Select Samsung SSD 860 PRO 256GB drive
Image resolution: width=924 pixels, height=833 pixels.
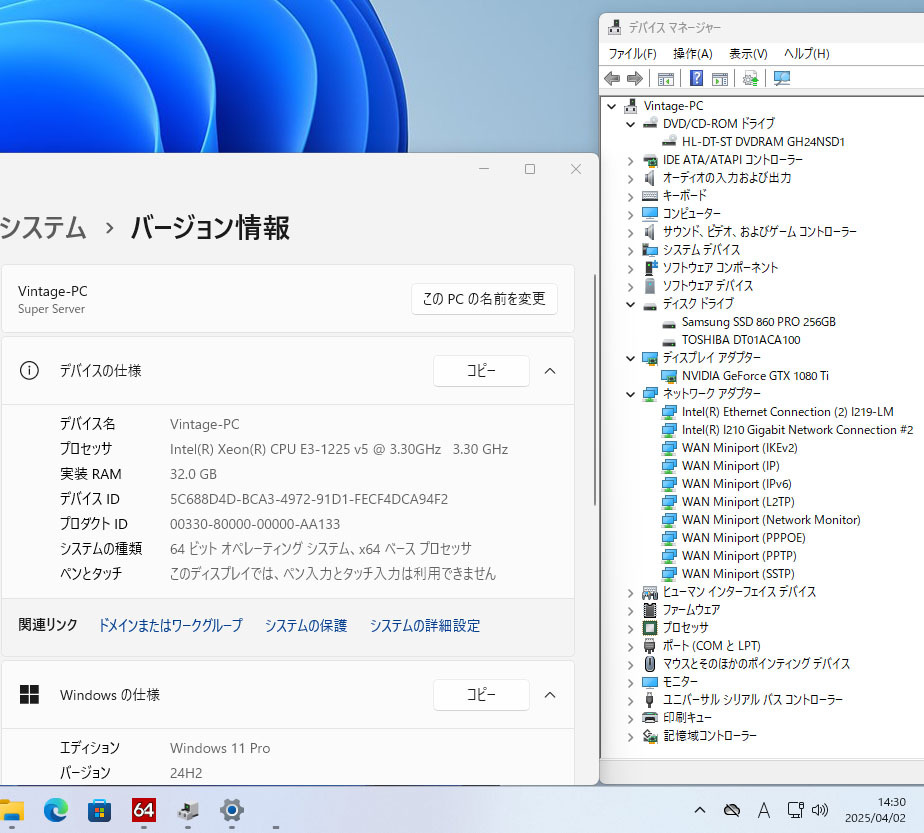(758, 322)
